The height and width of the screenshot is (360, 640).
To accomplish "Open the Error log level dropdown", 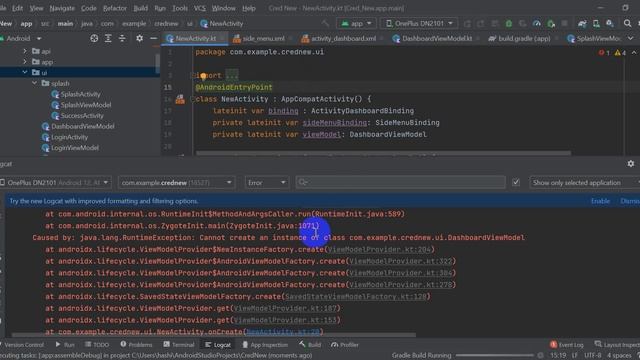I will pos(267,182).
